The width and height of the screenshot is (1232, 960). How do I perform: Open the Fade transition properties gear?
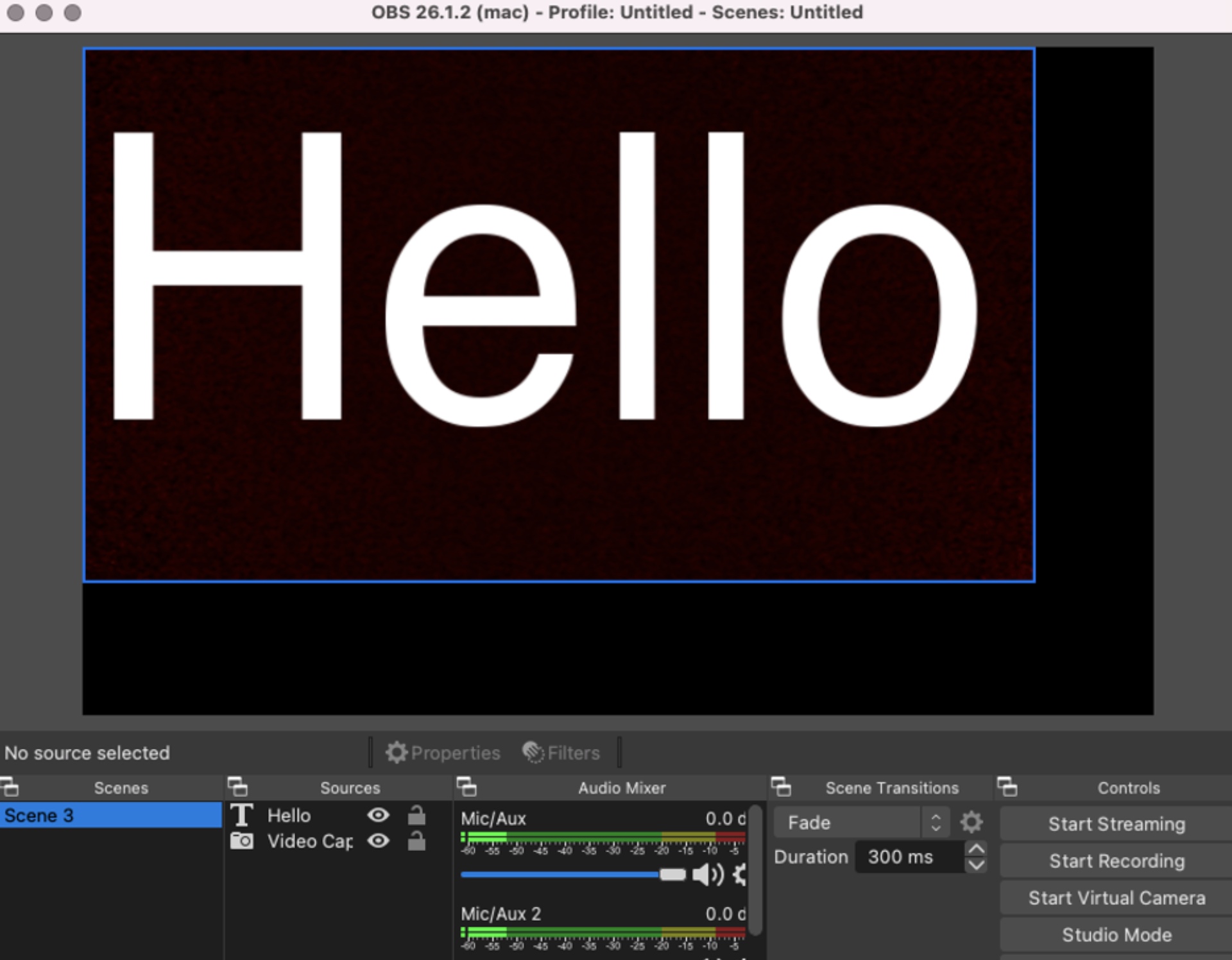point(972,822)
